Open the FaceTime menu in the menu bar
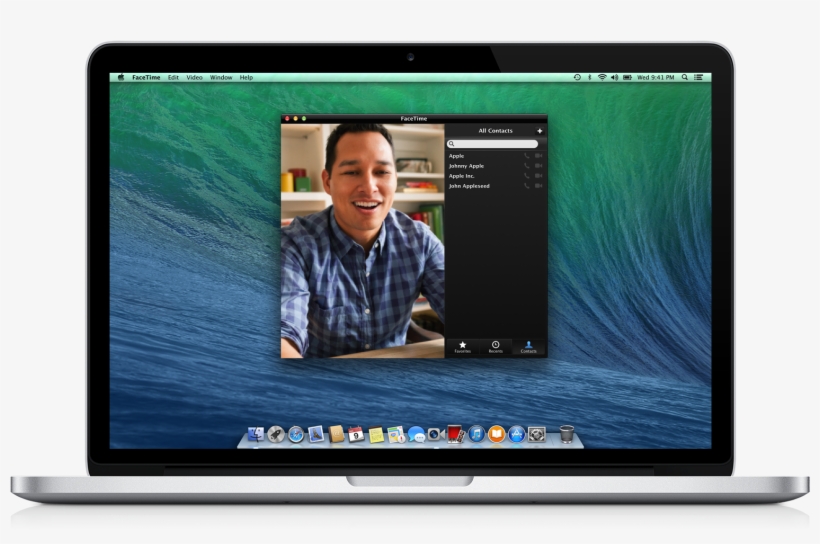This screenshot has height=544, width=820. click(x=146, y=77)
